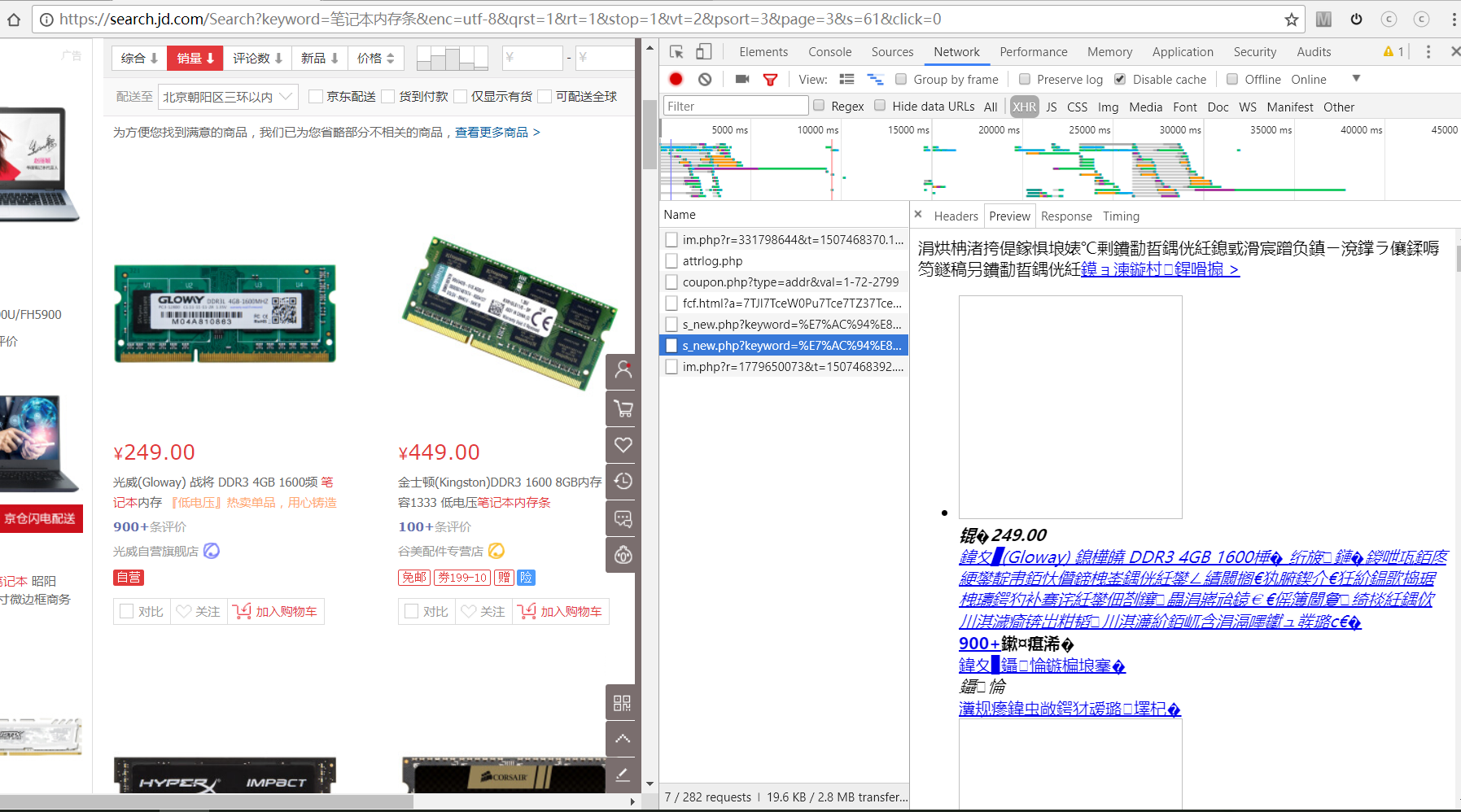The width and height of the screenshot is (1461, 812).
Task: Check the 仅显示有货 filter checkbox
Action: click(461, 97)
